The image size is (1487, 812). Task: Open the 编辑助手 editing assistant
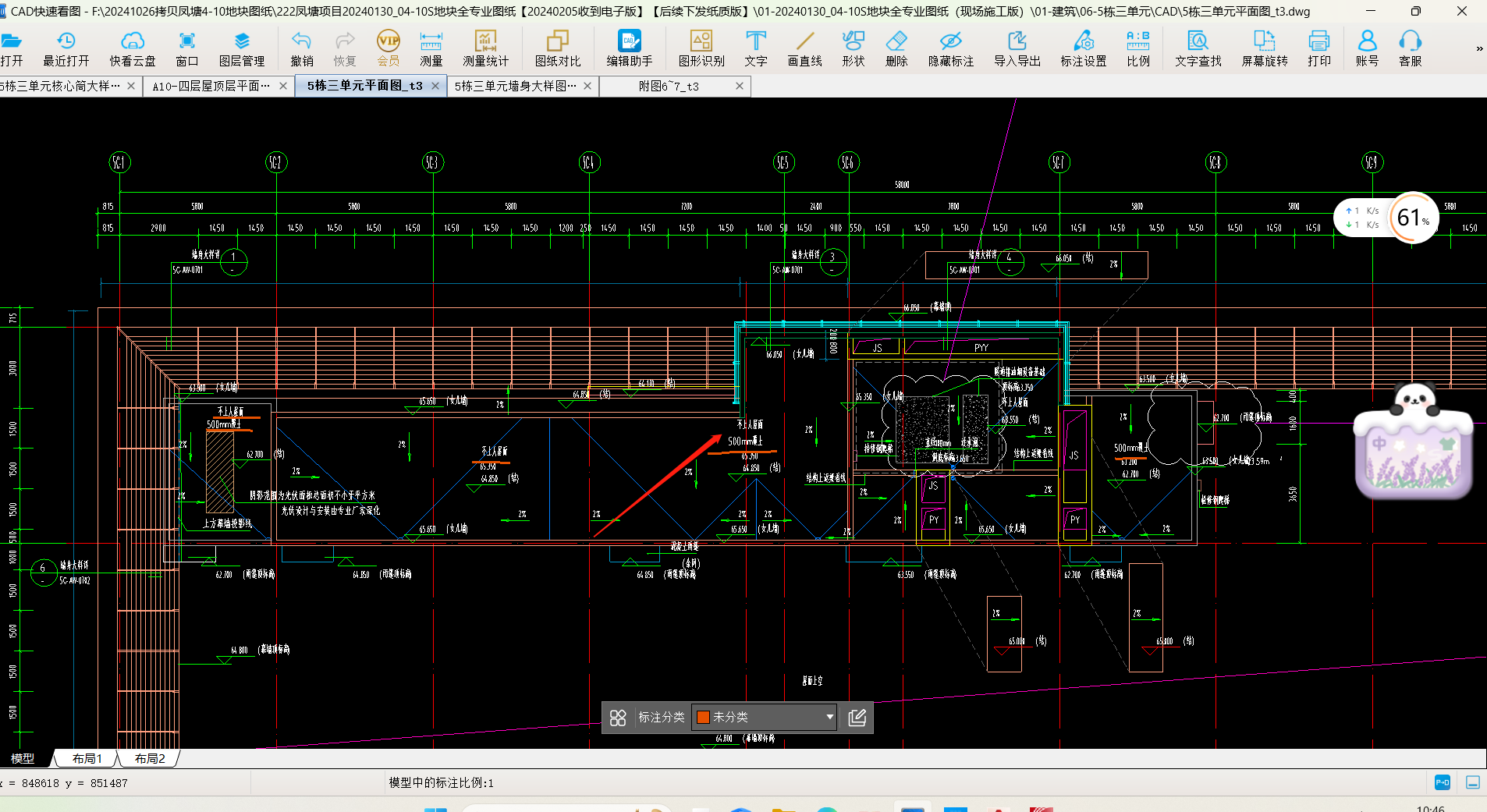tap(630, 48)
